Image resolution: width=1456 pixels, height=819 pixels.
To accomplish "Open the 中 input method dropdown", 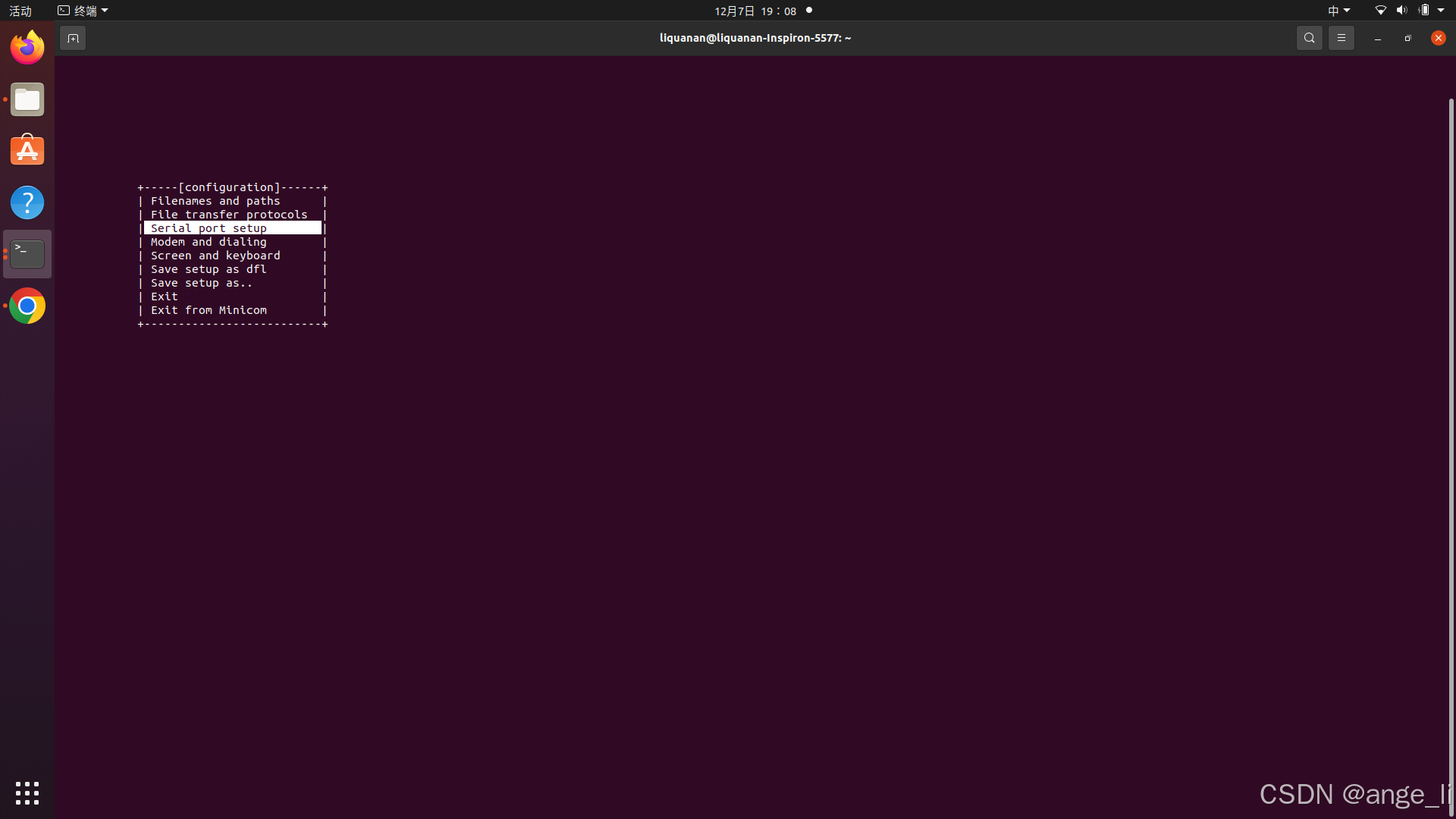I will tap(1338, 11).
